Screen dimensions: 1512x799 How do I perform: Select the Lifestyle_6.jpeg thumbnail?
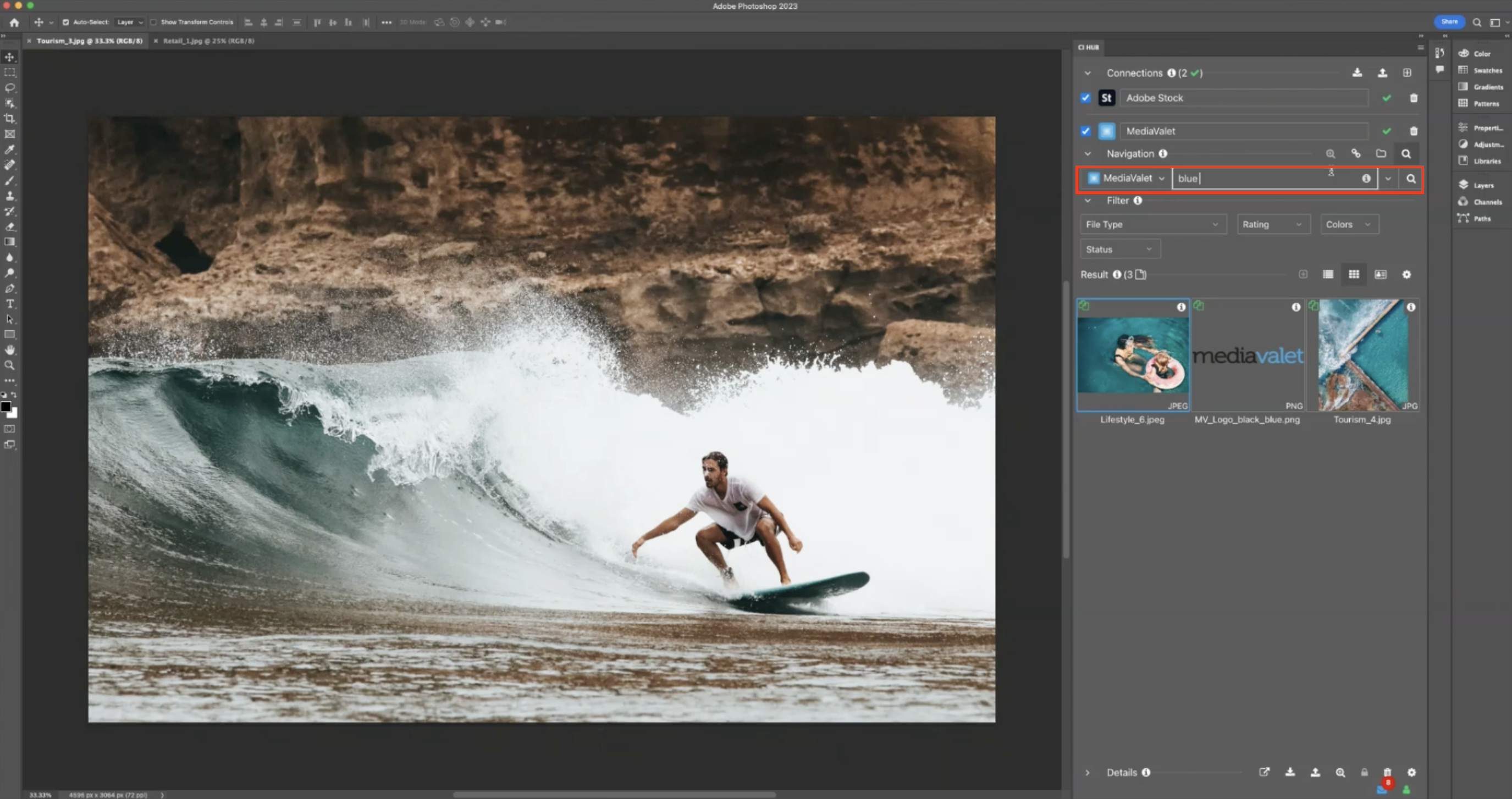1133,355
